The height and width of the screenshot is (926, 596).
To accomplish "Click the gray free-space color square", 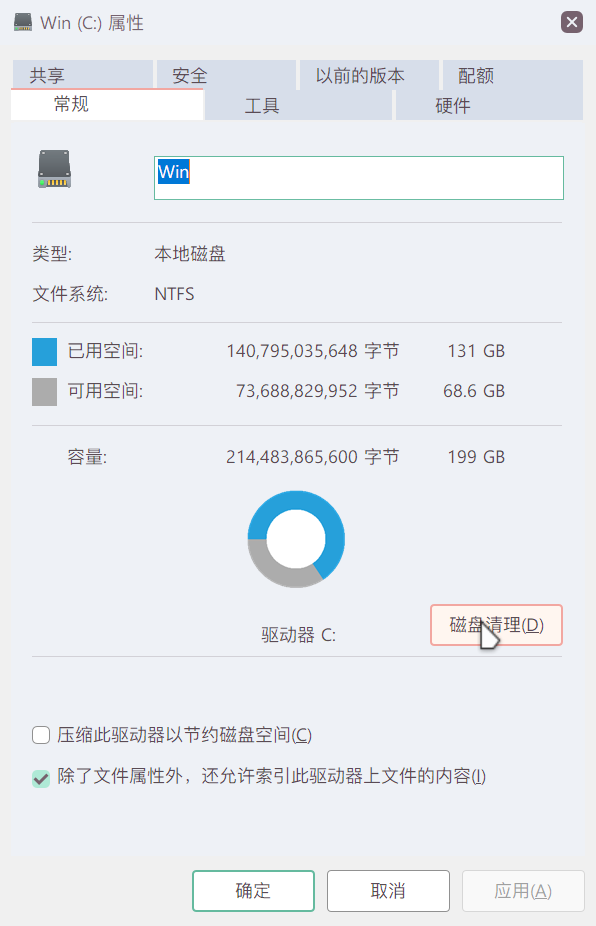I will pos(44,392).
